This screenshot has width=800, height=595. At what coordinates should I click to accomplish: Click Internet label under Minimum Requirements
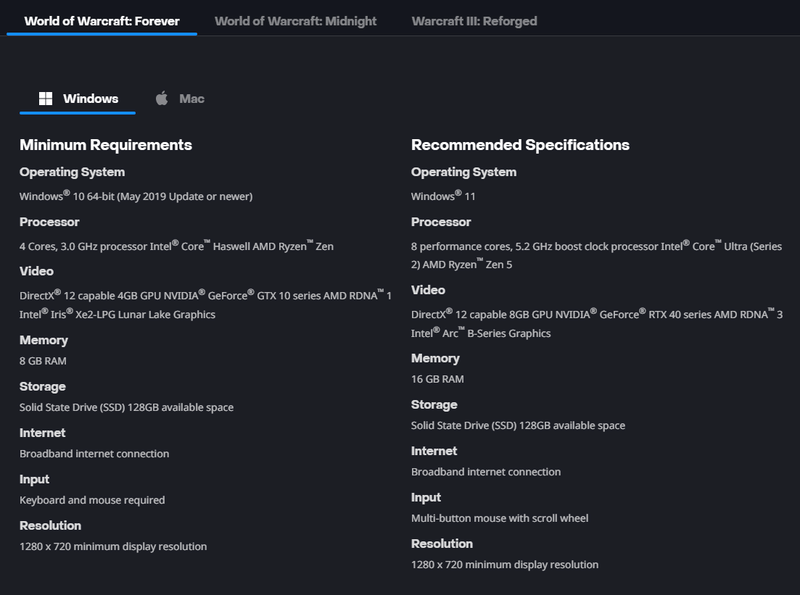42,433
